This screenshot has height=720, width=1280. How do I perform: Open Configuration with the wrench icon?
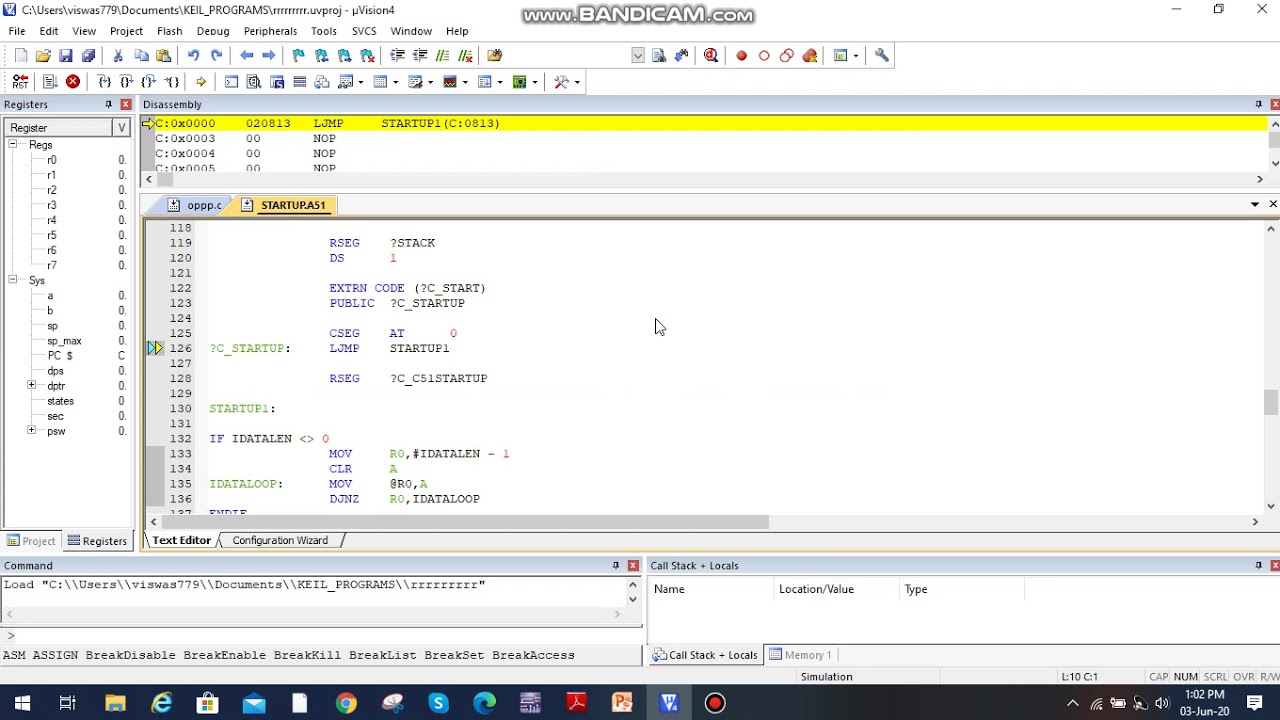[x=882, y=56]
